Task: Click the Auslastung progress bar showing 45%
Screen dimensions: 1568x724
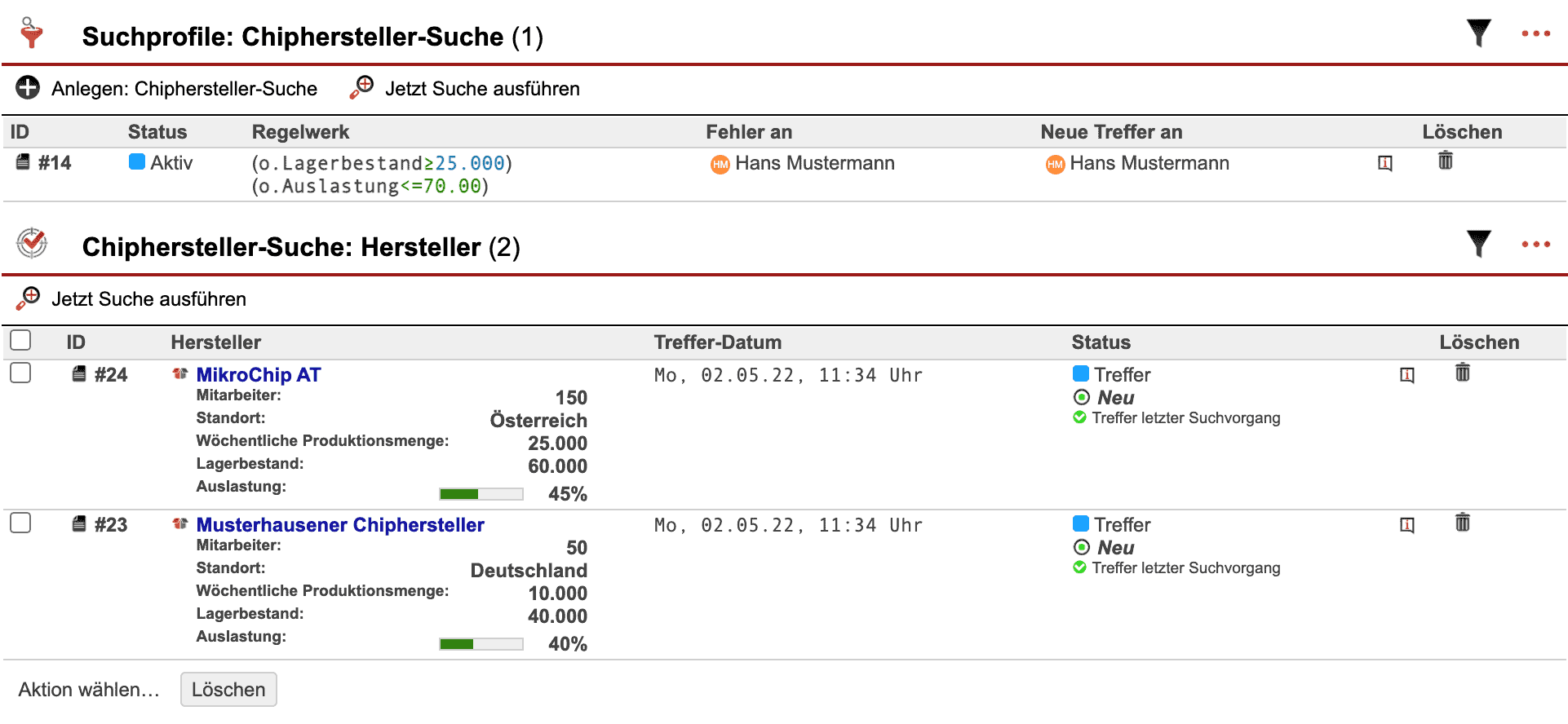Action: (481, 494)
